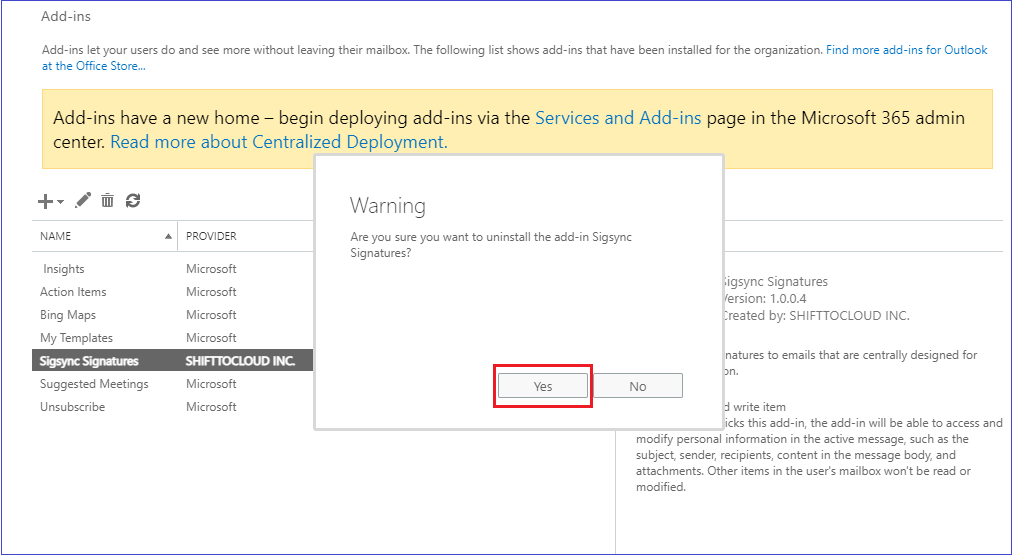Select the Action Items add-in
1012x555 pixels.
(x=73, y=292)
